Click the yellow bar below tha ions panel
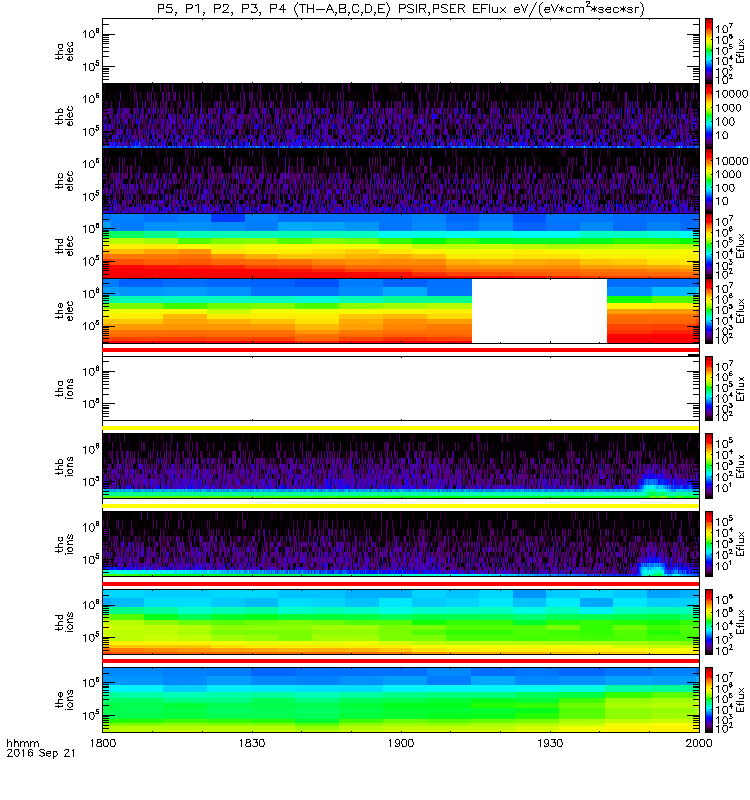Image resolution: width=750 pixels, height=800 pixels. tap(401, 428)
